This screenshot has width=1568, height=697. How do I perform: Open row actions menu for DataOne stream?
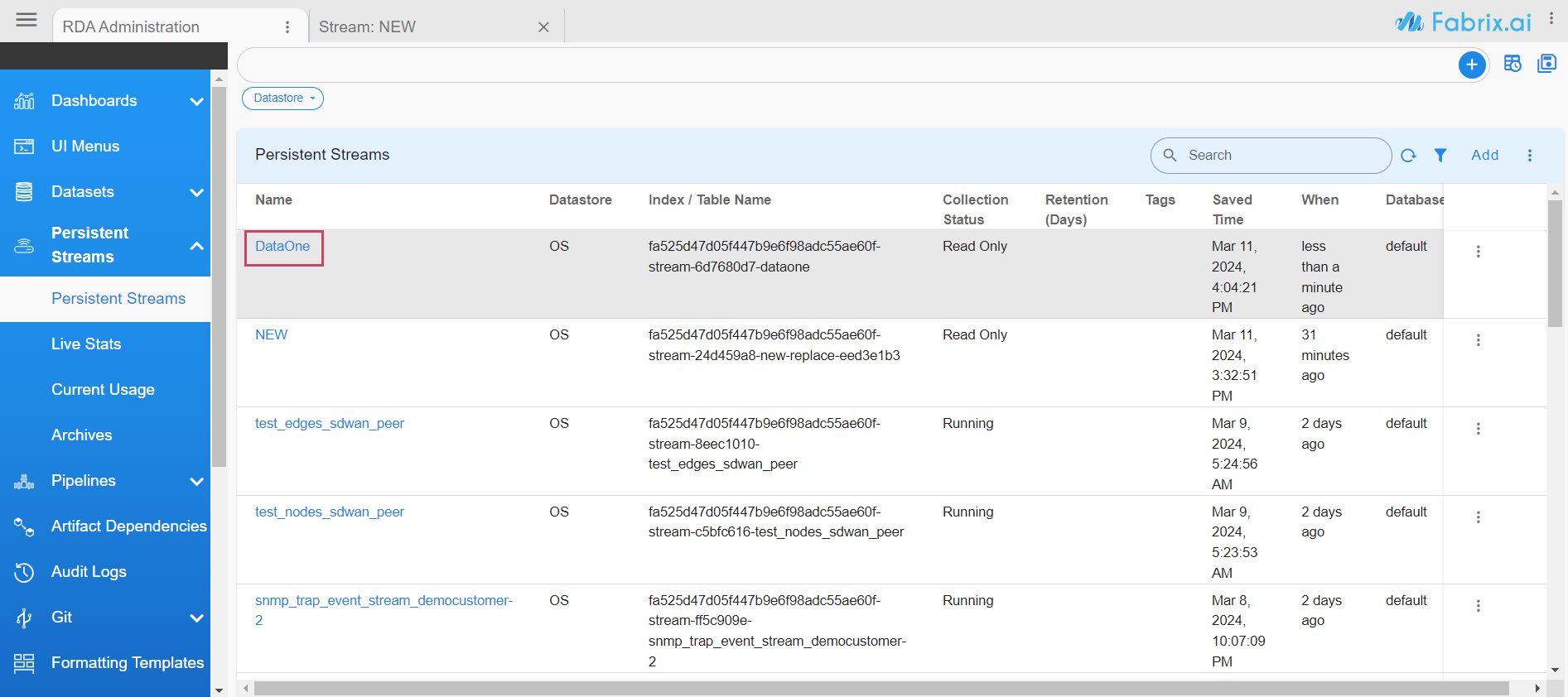pyautogui.click(x=1478, y=252)
